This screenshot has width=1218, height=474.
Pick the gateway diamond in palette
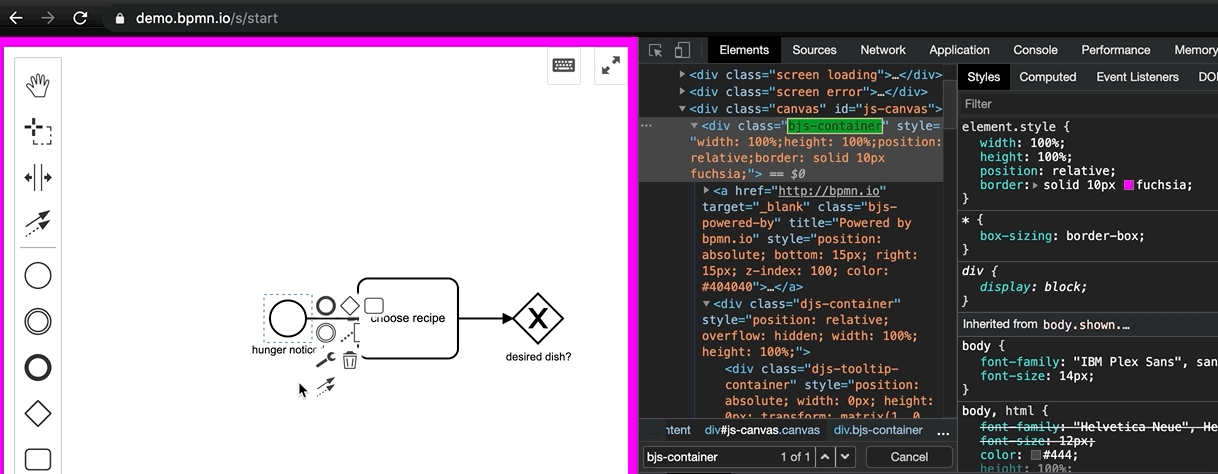point(38,413)
